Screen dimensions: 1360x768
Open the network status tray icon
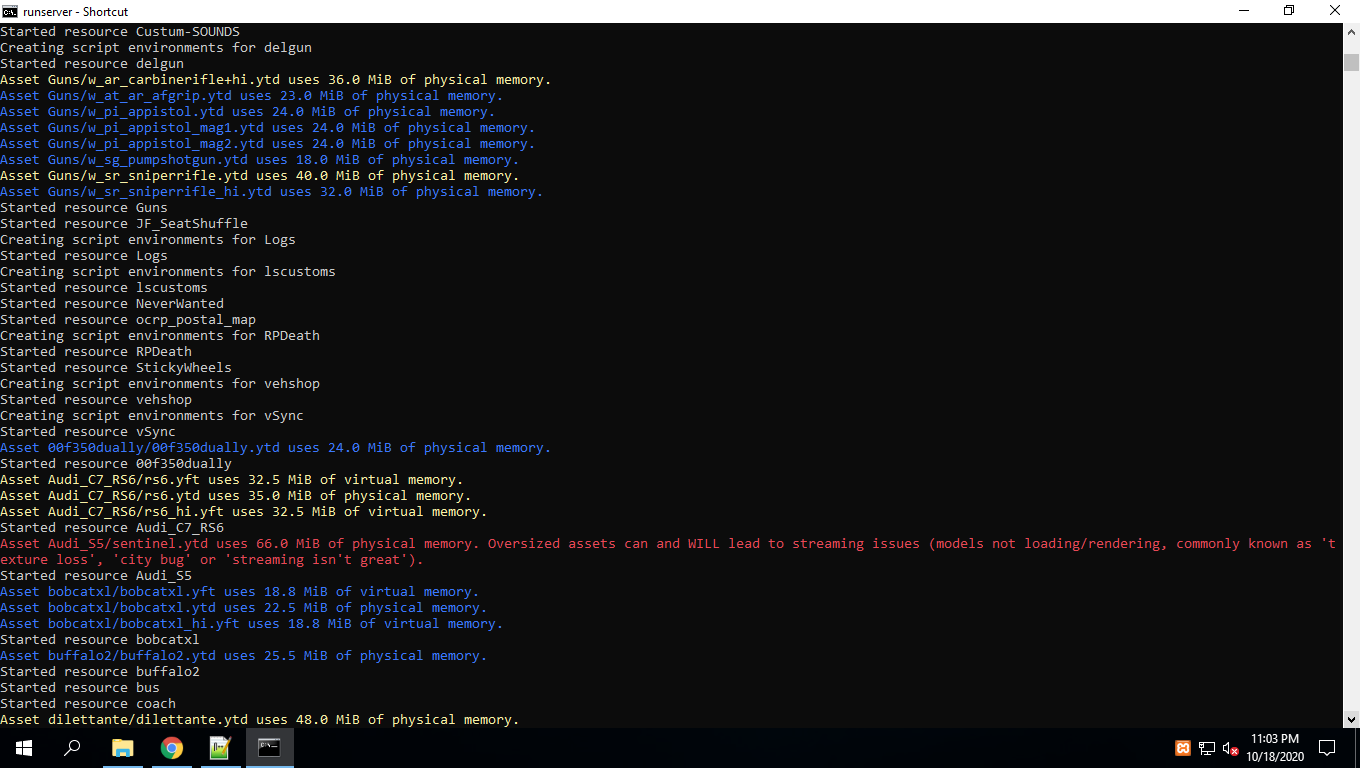(x=1207, y=748)
